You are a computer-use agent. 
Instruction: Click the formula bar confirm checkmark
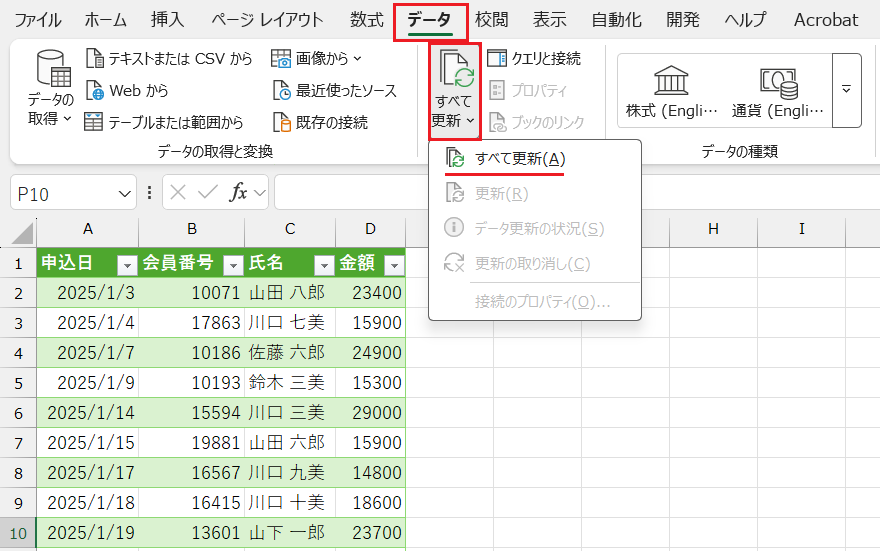[208, 192]
